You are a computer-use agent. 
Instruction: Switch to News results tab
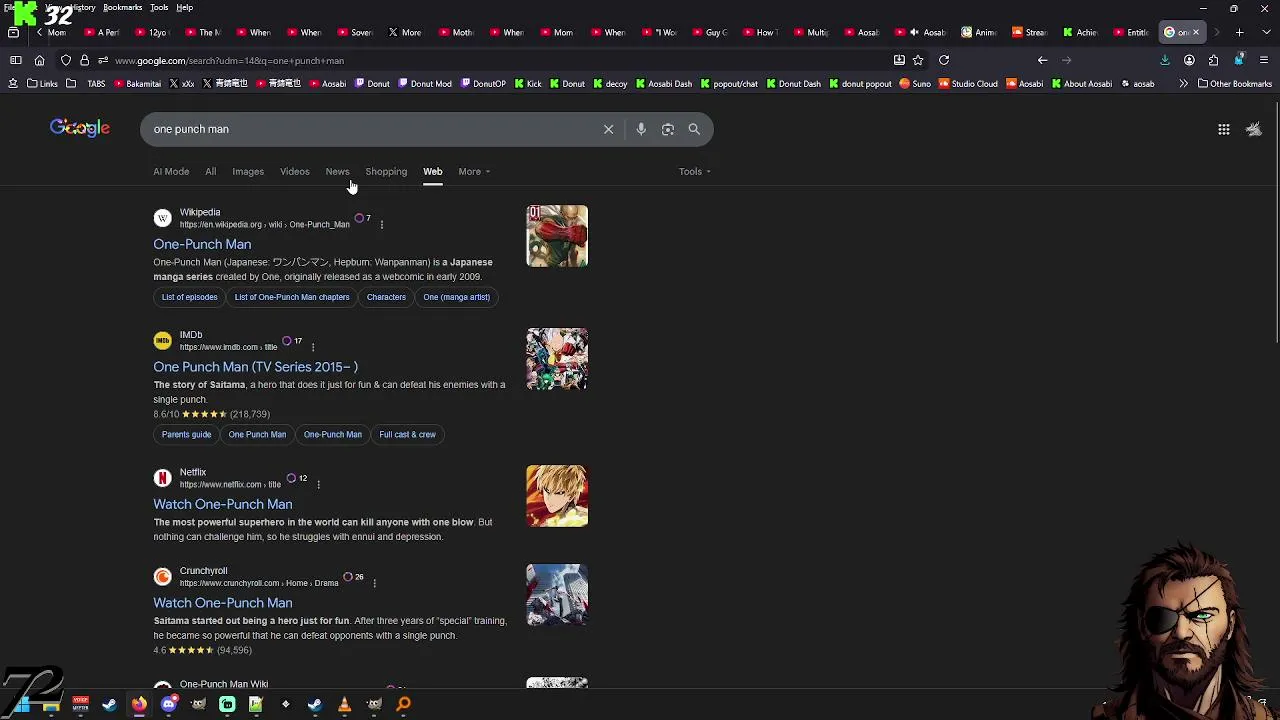click(x=337, y=171)
